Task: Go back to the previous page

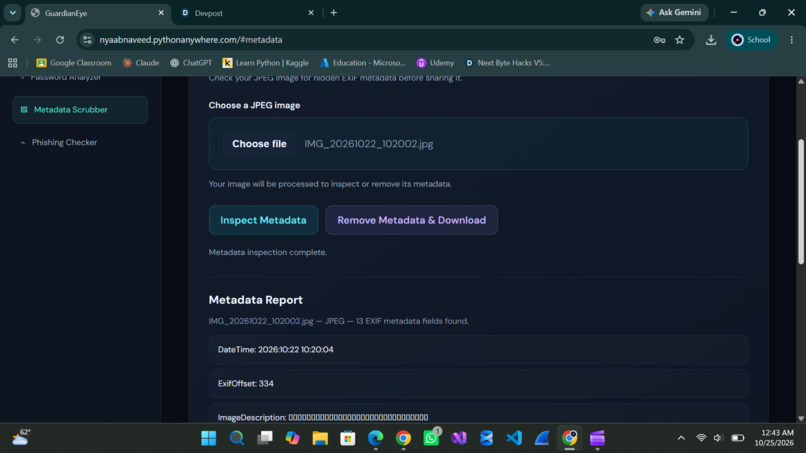Action: [15, 40]
